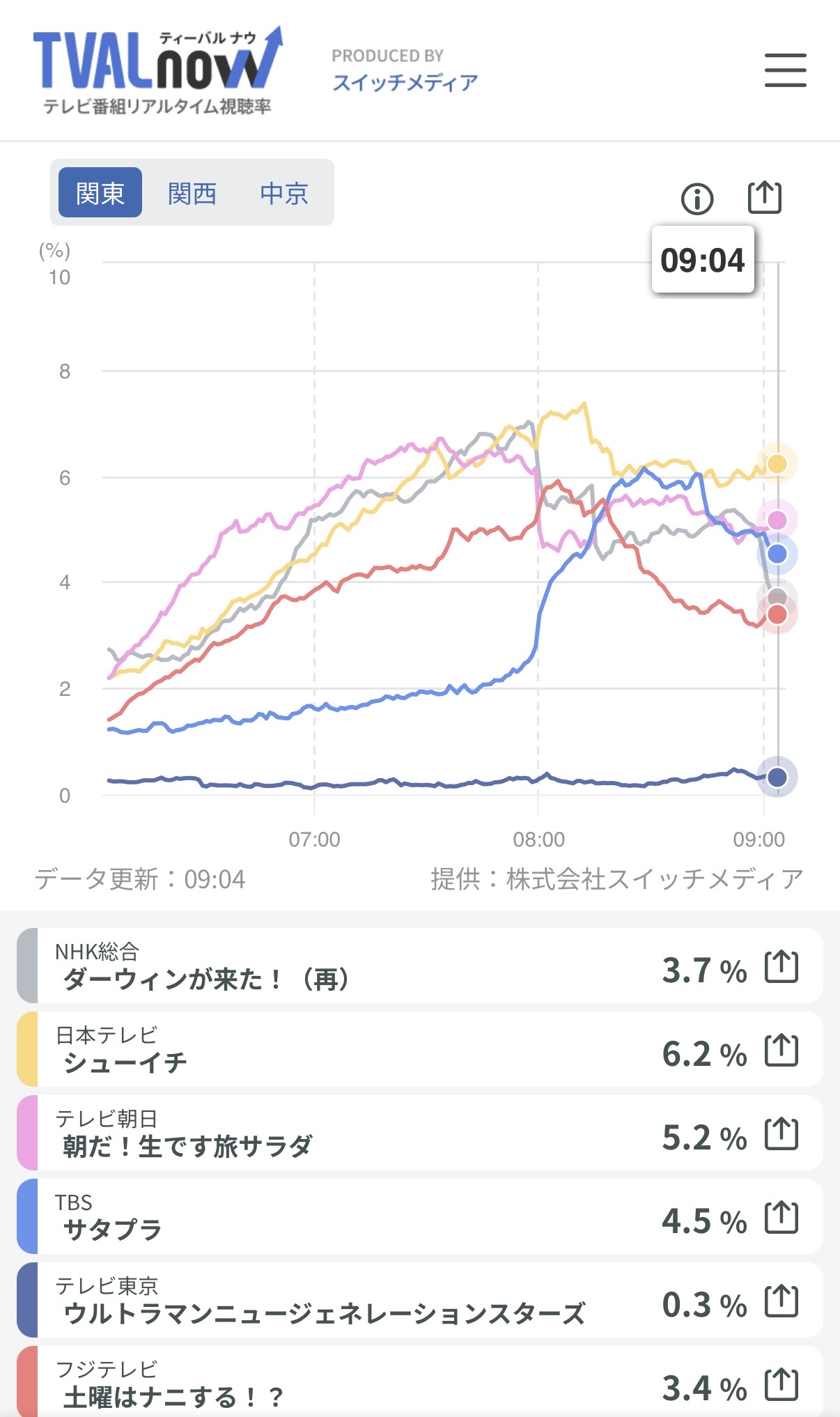Share the テレビ東京 rating row

tap(781, 1301)
